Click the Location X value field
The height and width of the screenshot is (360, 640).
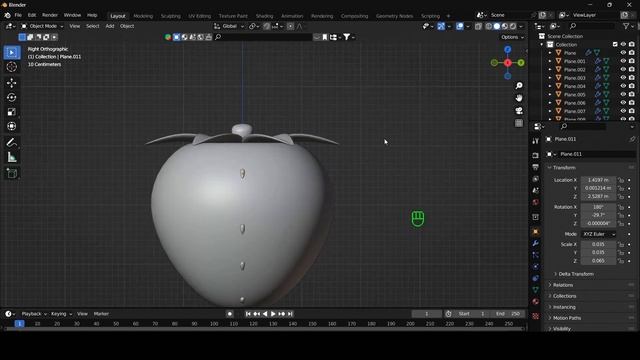click(x=598, y=180)
